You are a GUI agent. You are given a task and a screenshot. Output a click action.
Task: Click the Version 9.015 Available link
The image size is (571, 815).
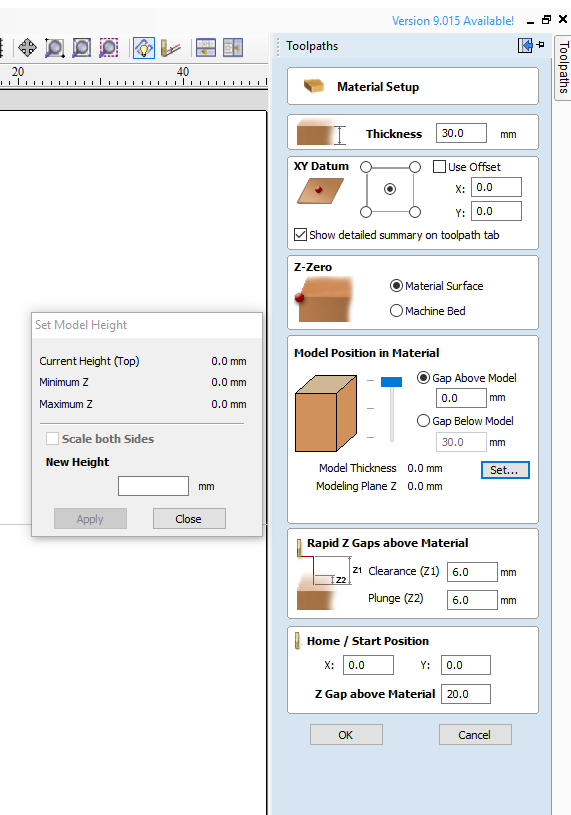point(453,21)
